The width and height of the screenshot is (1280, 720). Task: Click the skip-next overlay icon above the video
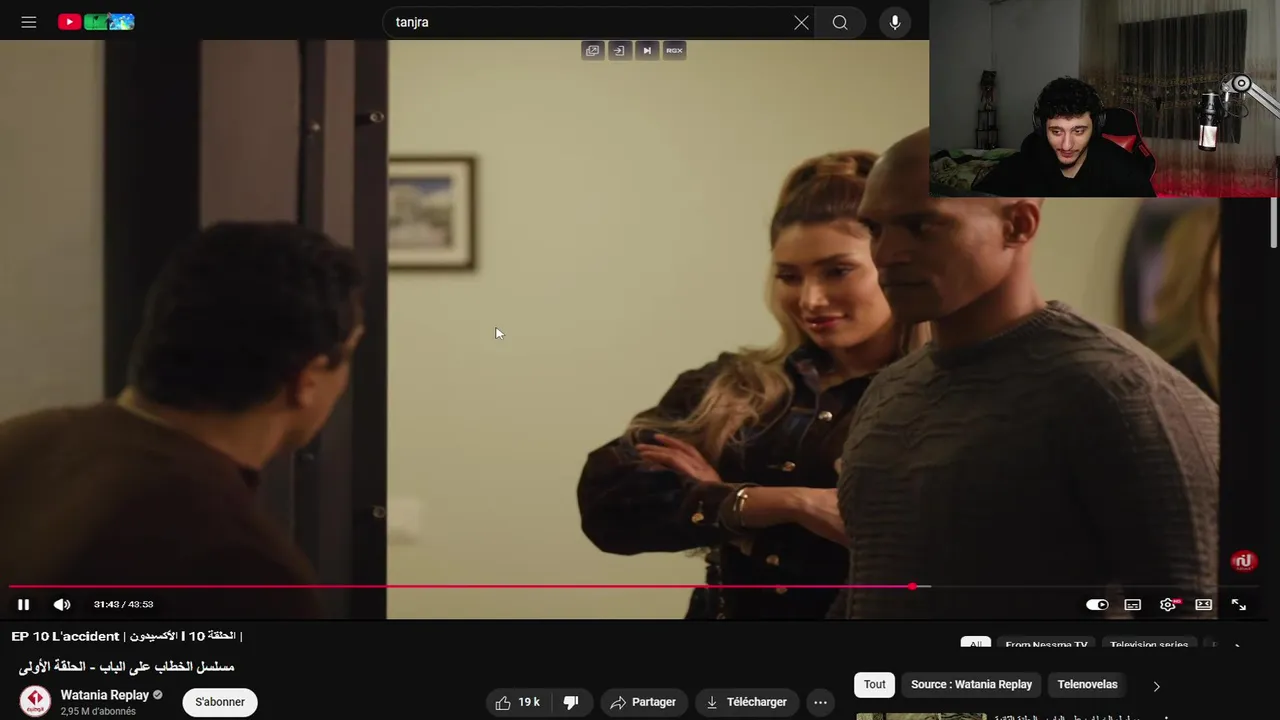point(647,50)
